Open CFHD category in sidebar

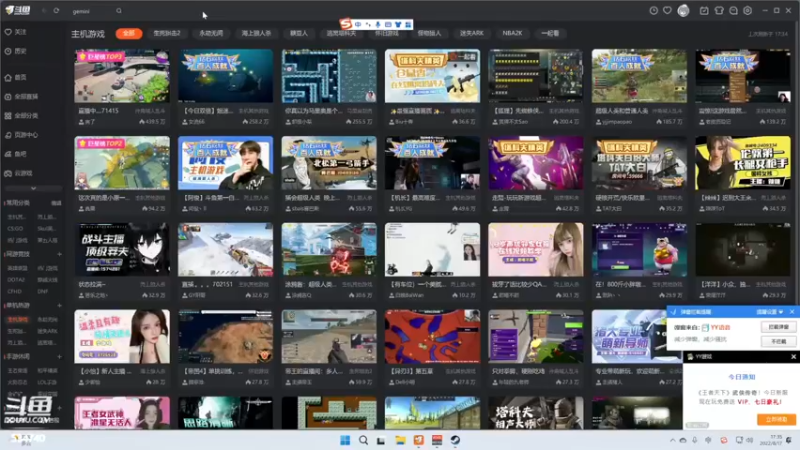14,291
